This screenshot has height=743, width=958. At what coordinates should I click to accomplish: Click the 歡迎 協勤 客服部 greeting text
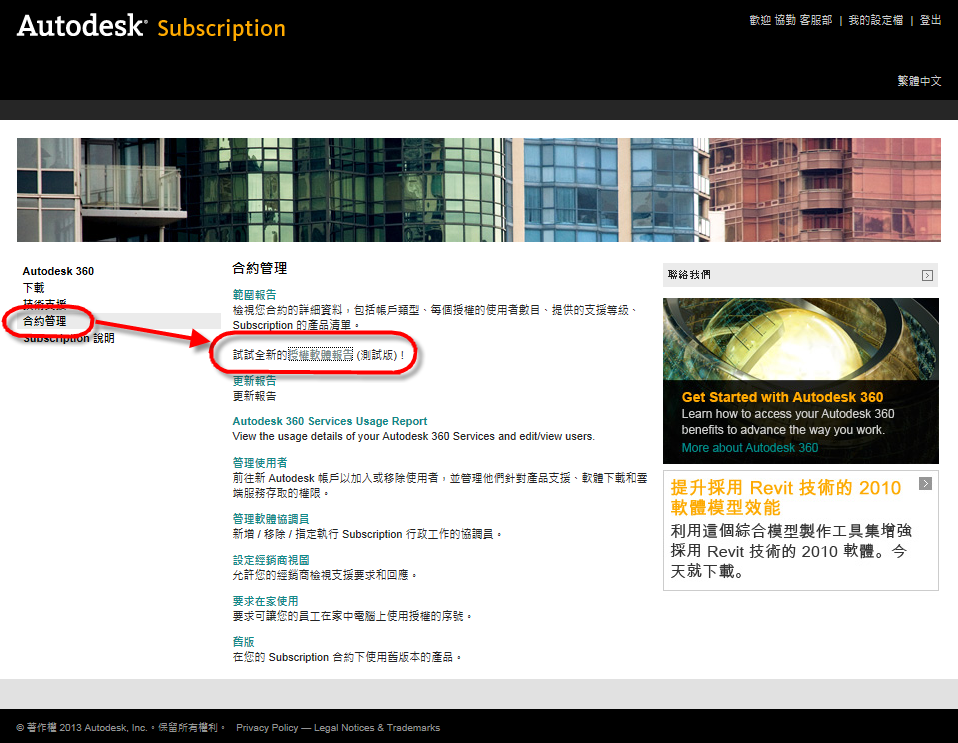(791, 20)
